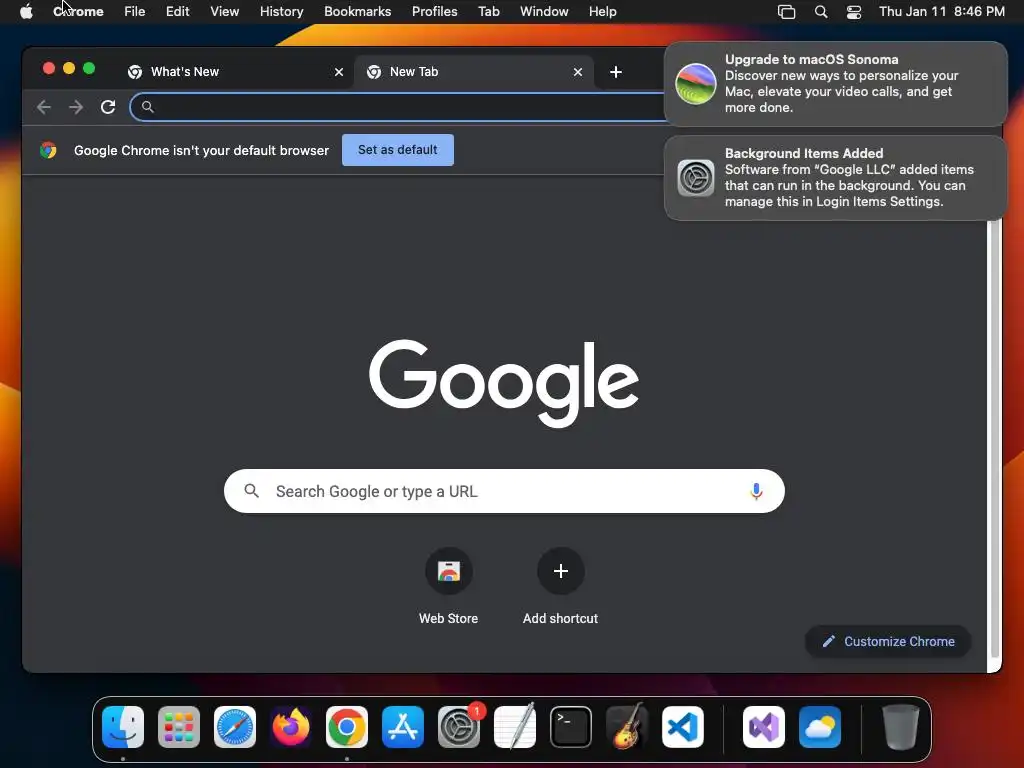Open Visual Studio Code from the Dock
The height and width of the screenshot is (768, 1024).
tap(683, 727)
